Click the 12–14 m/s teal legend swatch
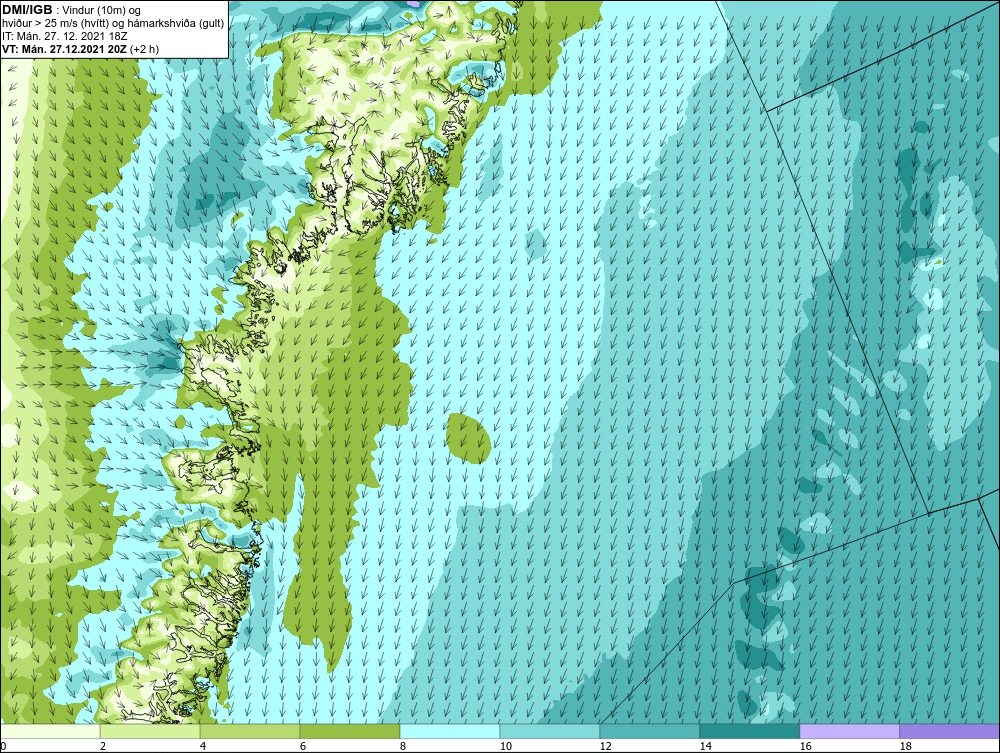 point(650,731)
